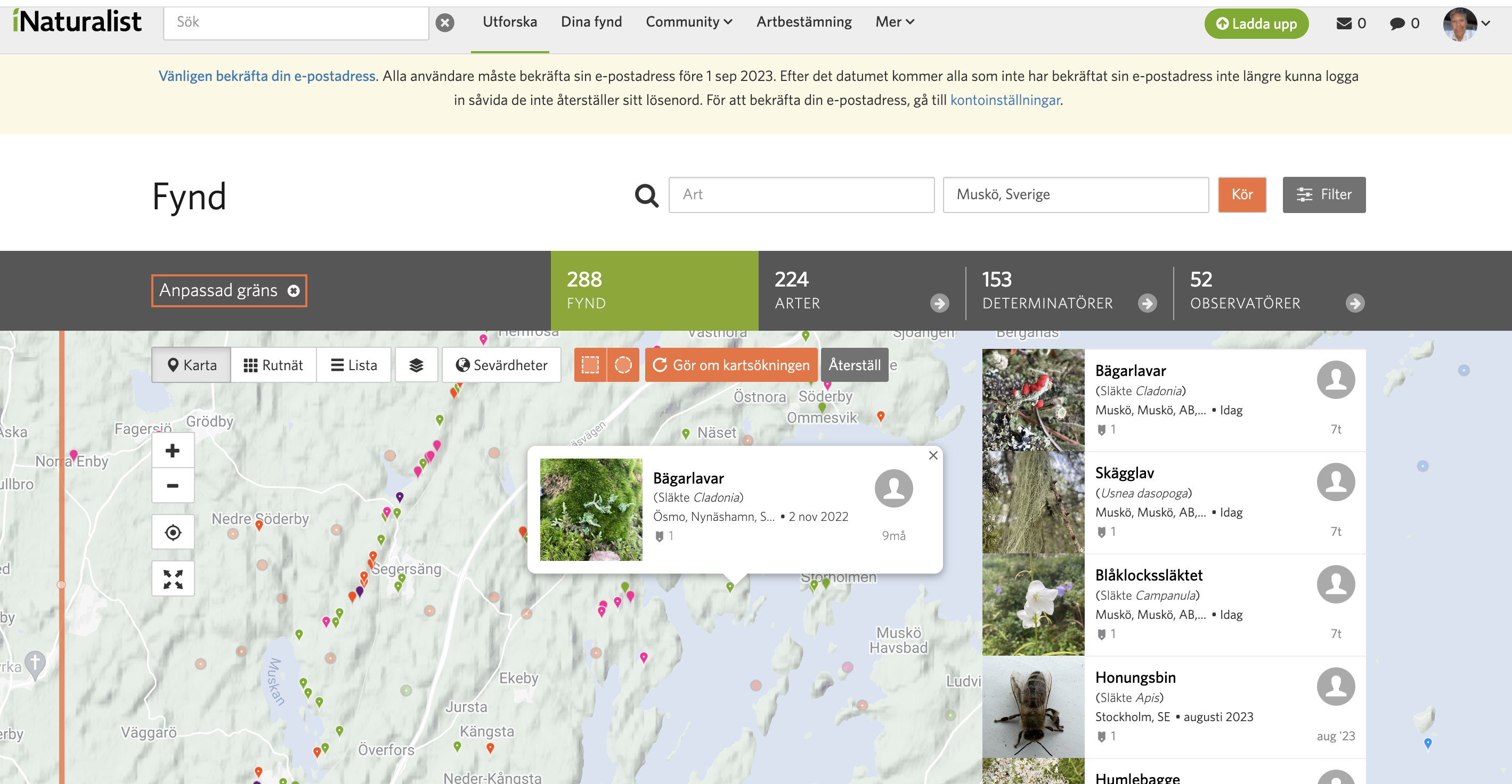
Task: Click Gör om kartsökningen button
Action: coord(731,365)
